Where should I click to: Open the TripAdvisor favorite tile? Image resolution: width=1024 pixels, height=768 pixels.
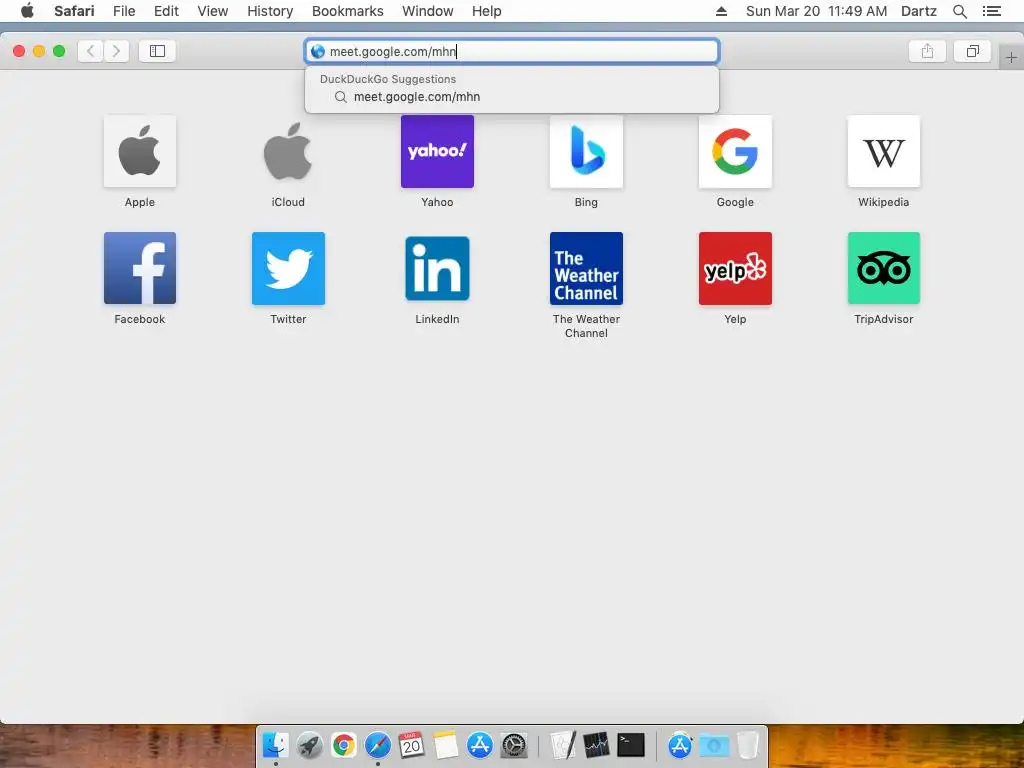click(884, 268)
